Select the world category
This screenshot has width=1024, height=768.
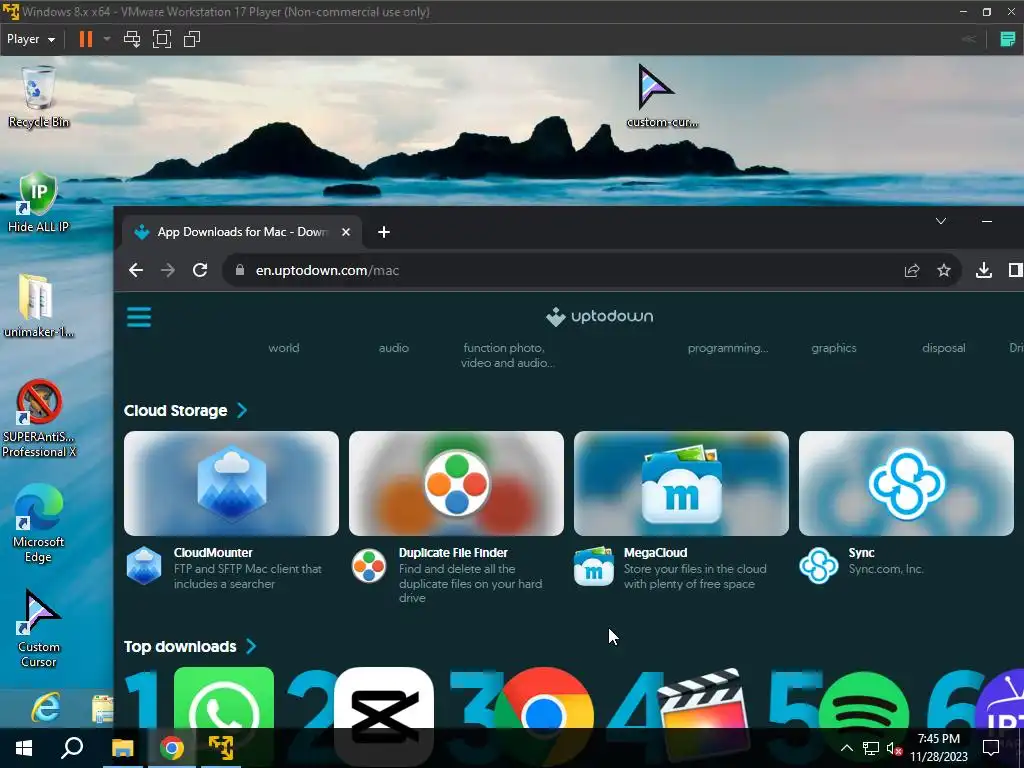click(x=284, y=348)
